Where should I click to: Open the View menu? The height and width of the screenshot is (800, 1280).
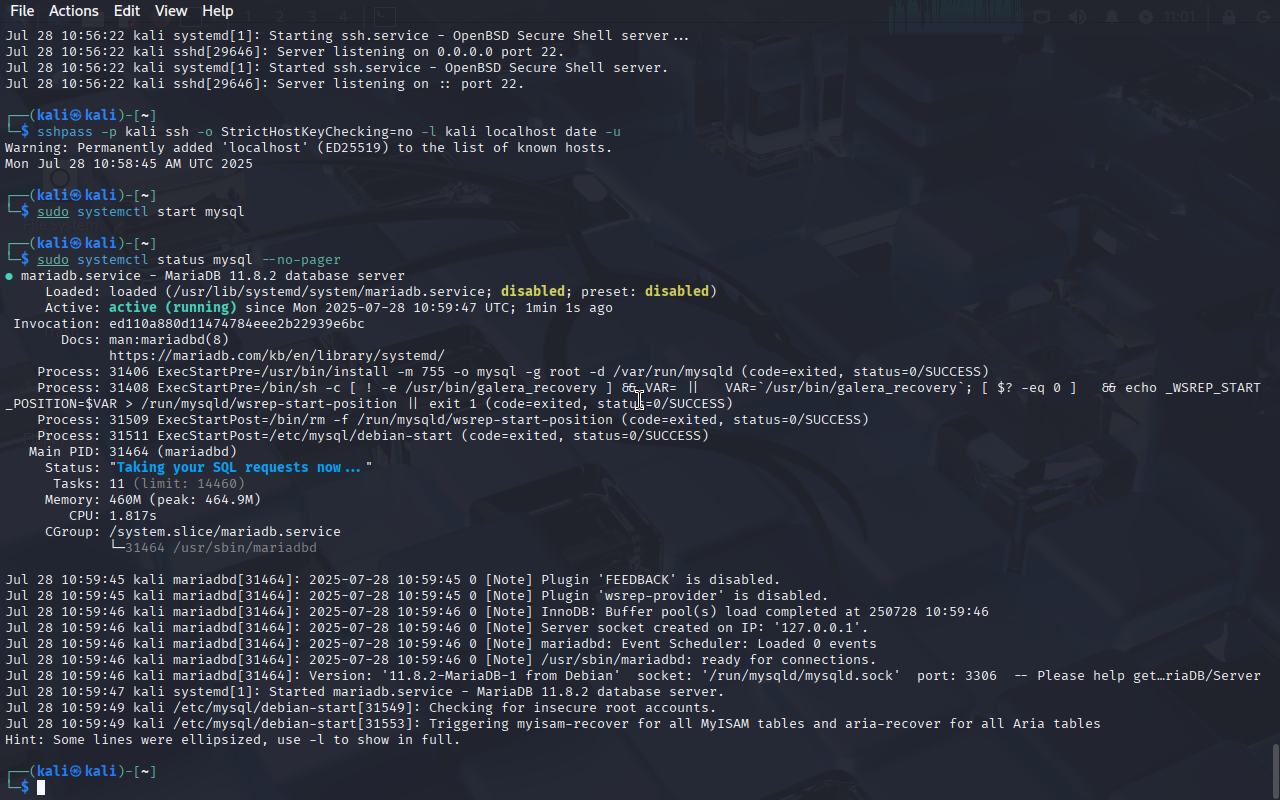click(x=171, y=11)
